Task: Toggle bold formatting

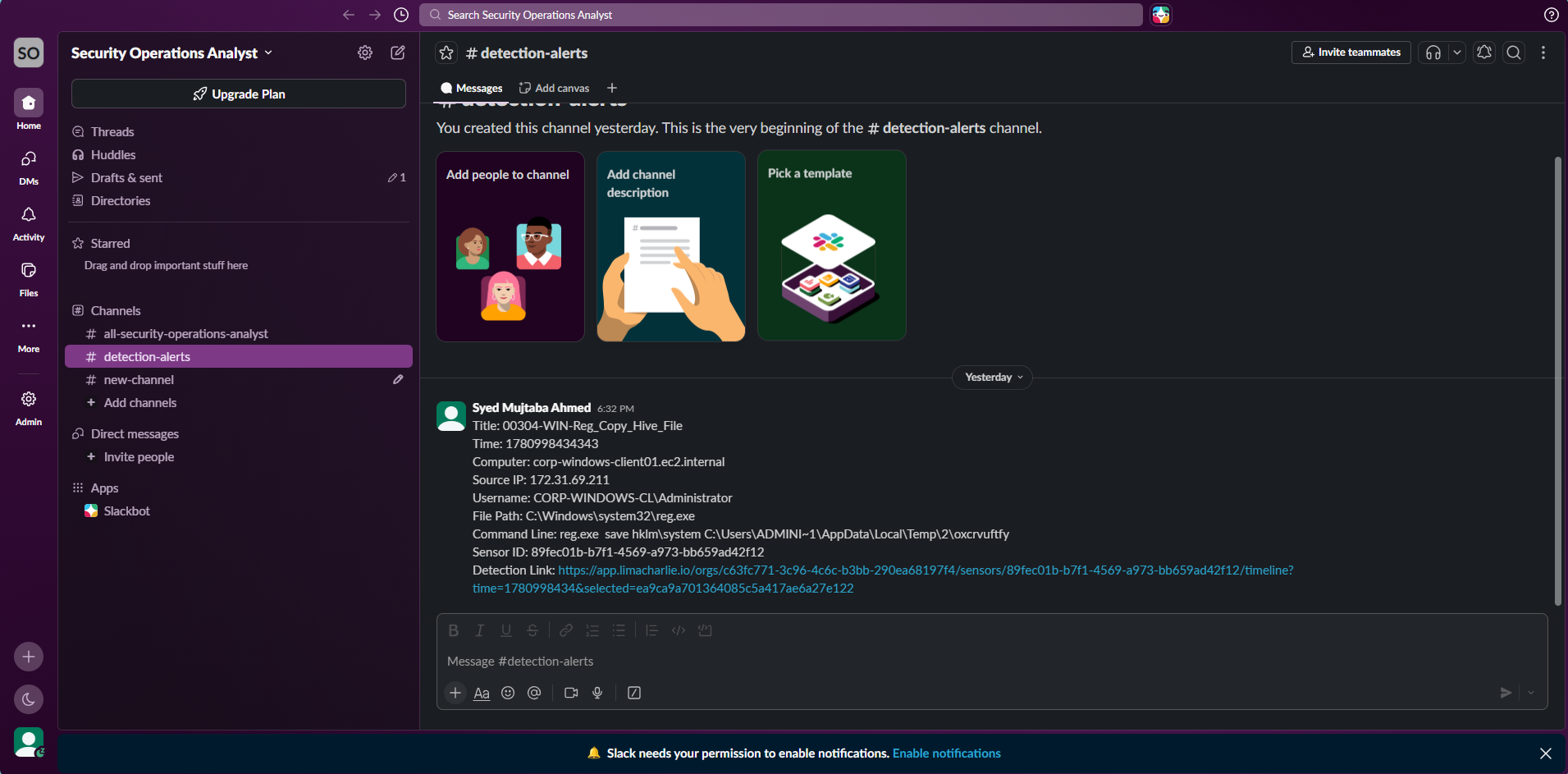Action: (x=454, y=630)
